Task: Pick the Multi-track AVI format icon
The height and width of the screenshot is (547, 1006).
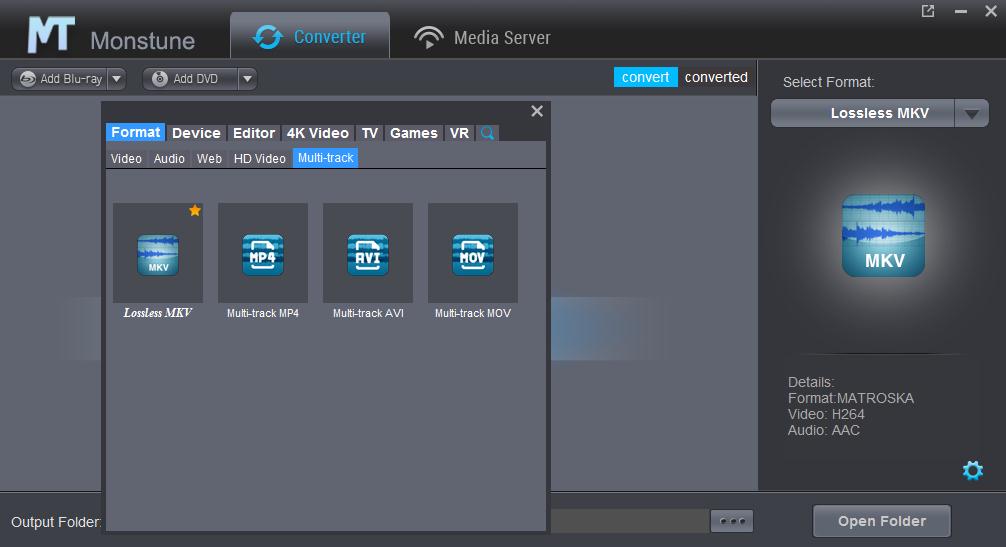Action: tap(368, 254)
